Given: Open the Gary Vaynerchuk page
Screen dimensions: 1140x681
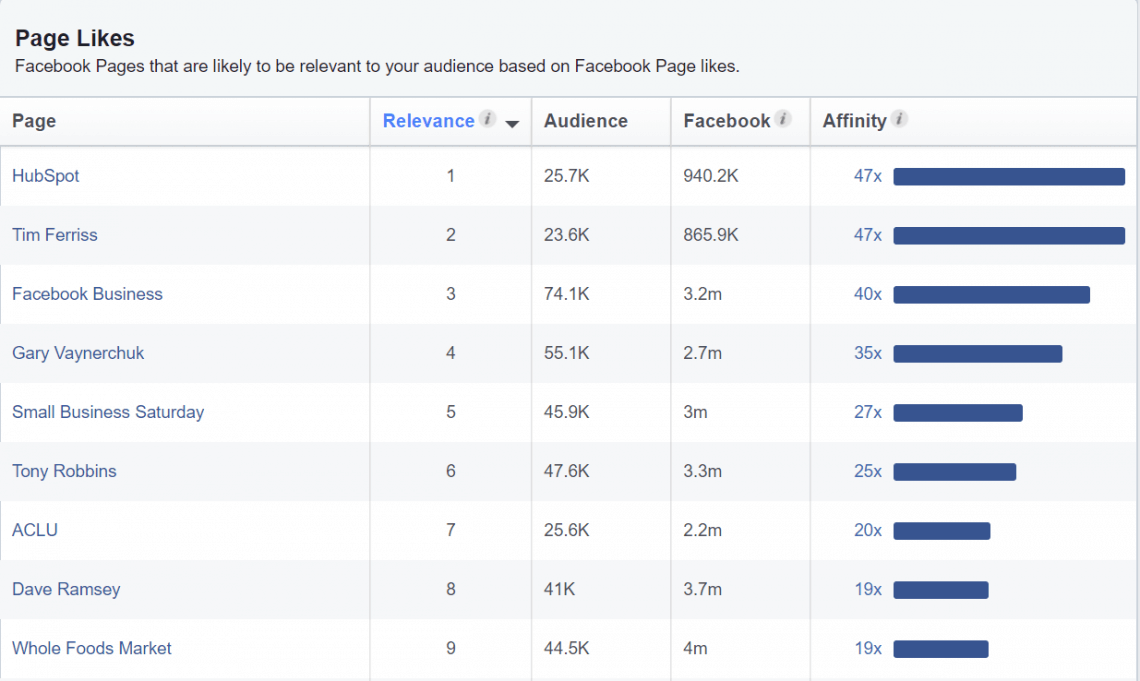Looking at the screenshot, I should tap(77, 353).
